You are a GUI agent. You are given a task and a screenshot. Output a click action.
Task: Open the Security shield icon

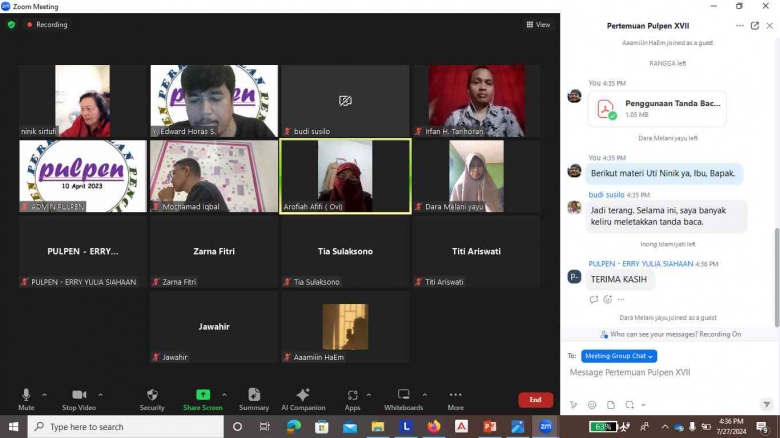(x=152, y=395)
